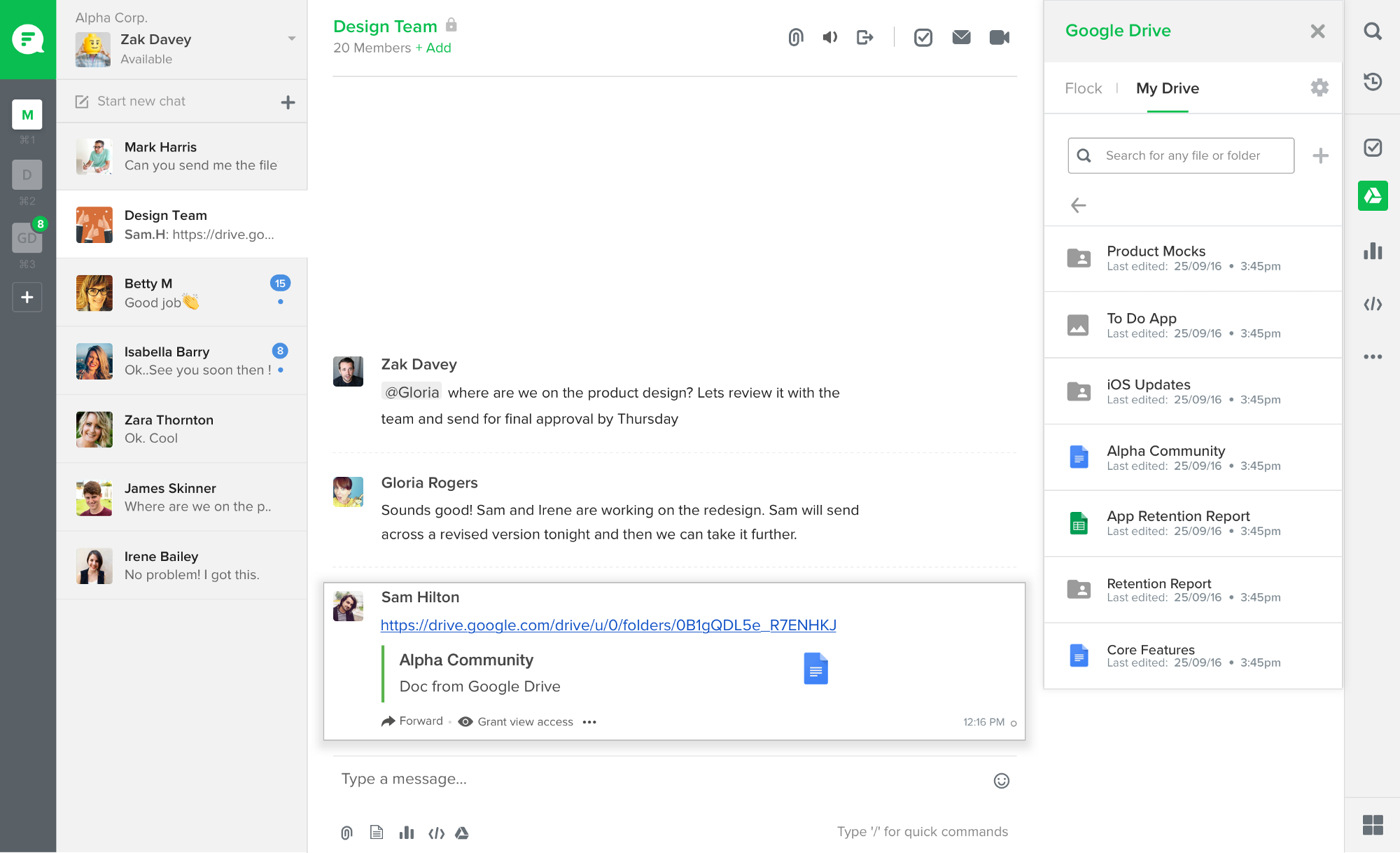Expand more apps dots in the right sidebar
This screenshot has height=853, width=1400.
(x=1372, y=356)
